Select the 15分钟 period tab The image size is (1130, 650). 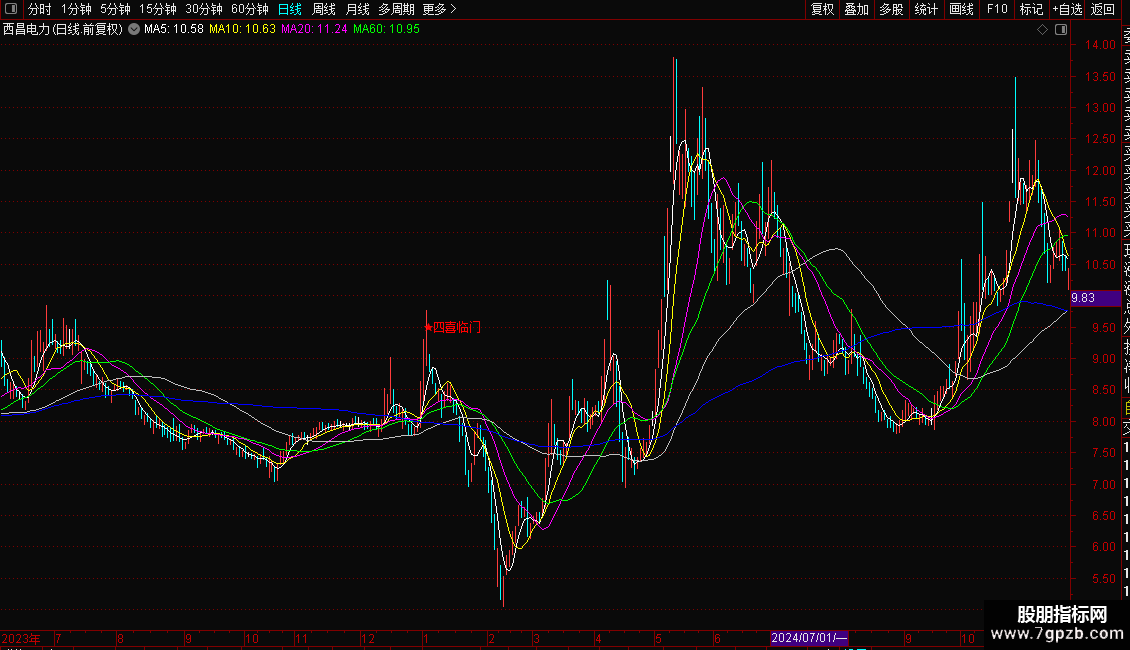click(158, 9)
